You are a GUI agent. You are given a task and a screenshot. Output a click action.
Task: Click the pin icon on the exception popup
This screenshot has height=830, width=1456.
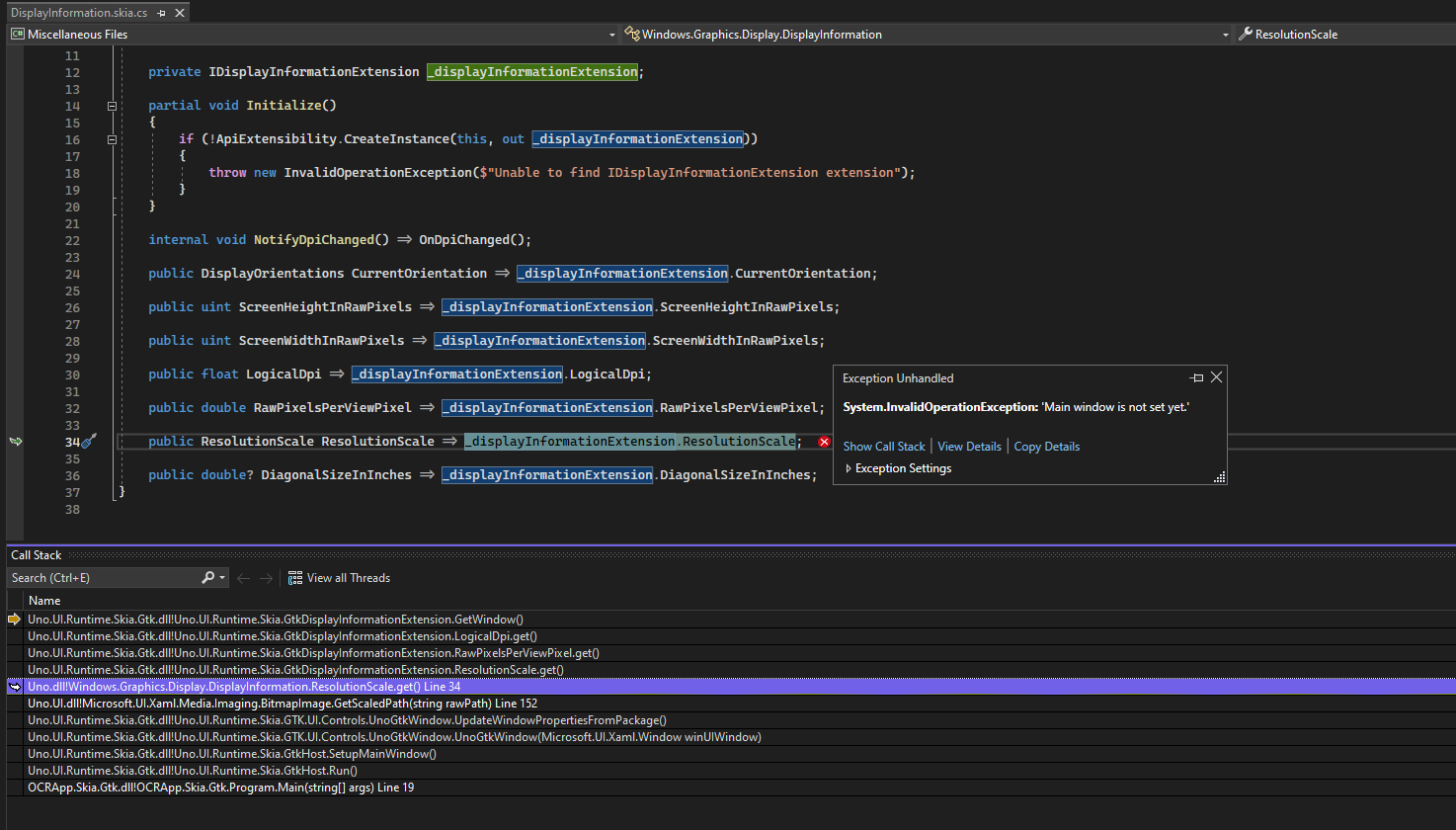[1196, 377]
